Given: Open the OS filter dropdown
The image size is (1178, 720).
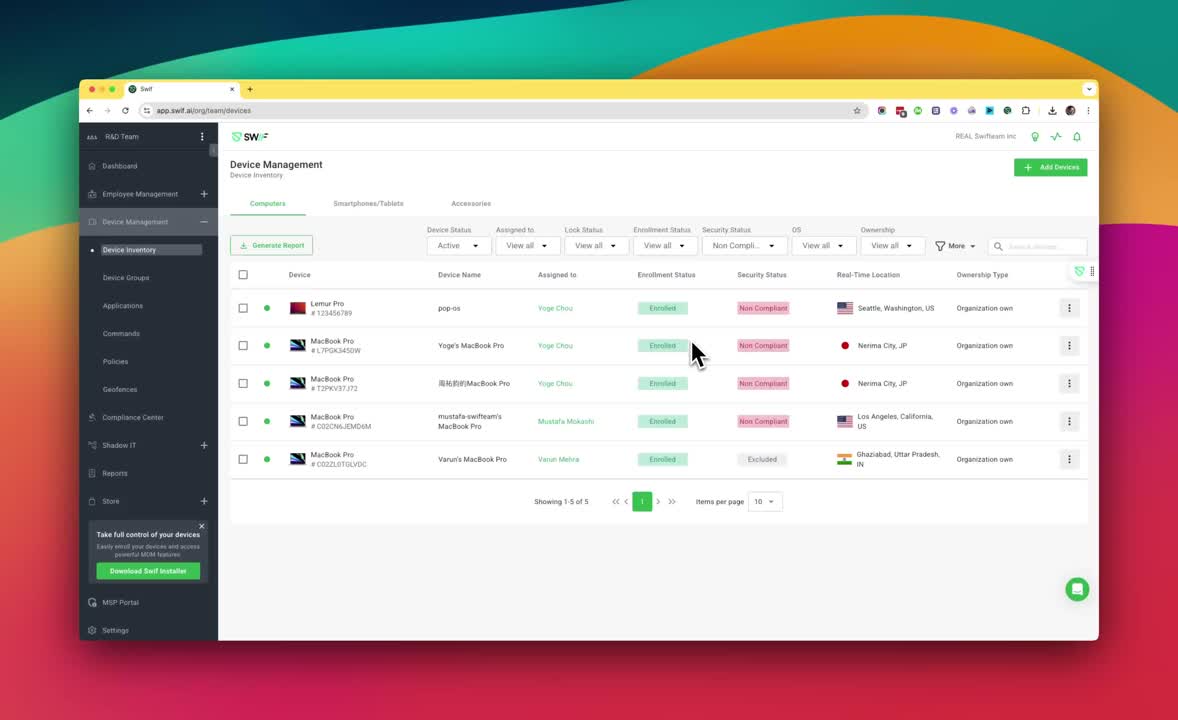Looking at the screenshot, I should coord(823,246).
